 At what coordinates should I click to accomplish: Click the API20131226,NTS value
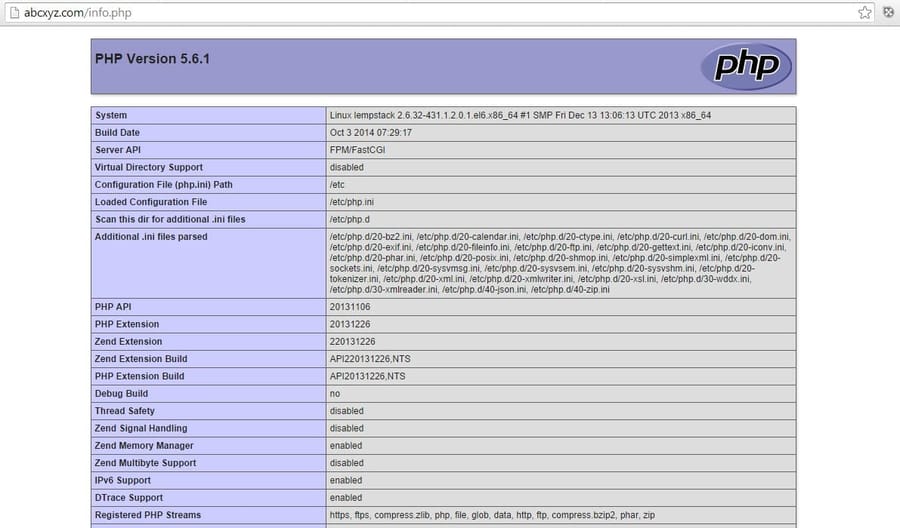367,376
